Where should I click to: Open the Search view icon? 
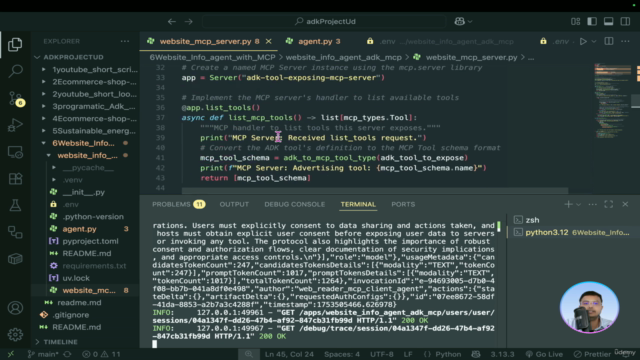point(15,71)
